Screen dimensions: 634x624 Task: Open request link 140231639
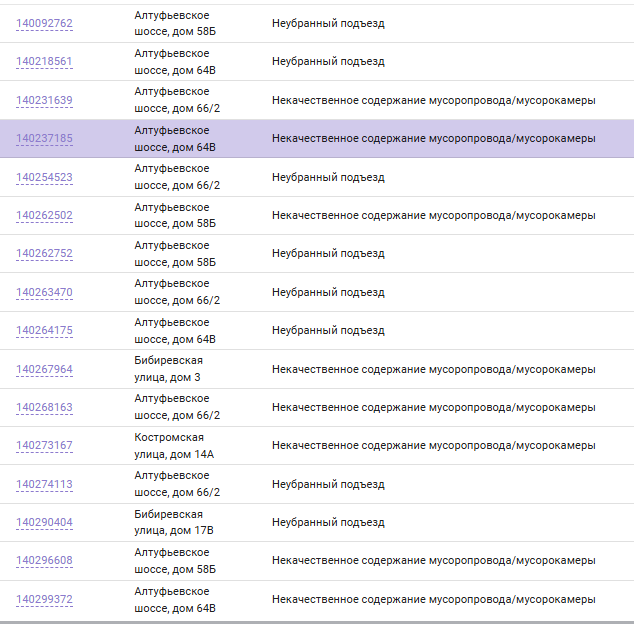coord(44,100)
